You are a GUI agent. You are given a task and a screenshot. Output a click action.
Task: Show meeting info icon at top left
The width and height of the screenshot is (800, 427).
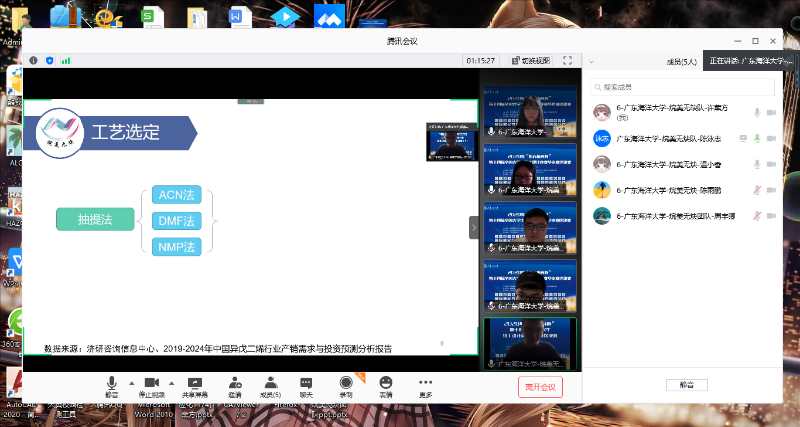coord(33,60)
